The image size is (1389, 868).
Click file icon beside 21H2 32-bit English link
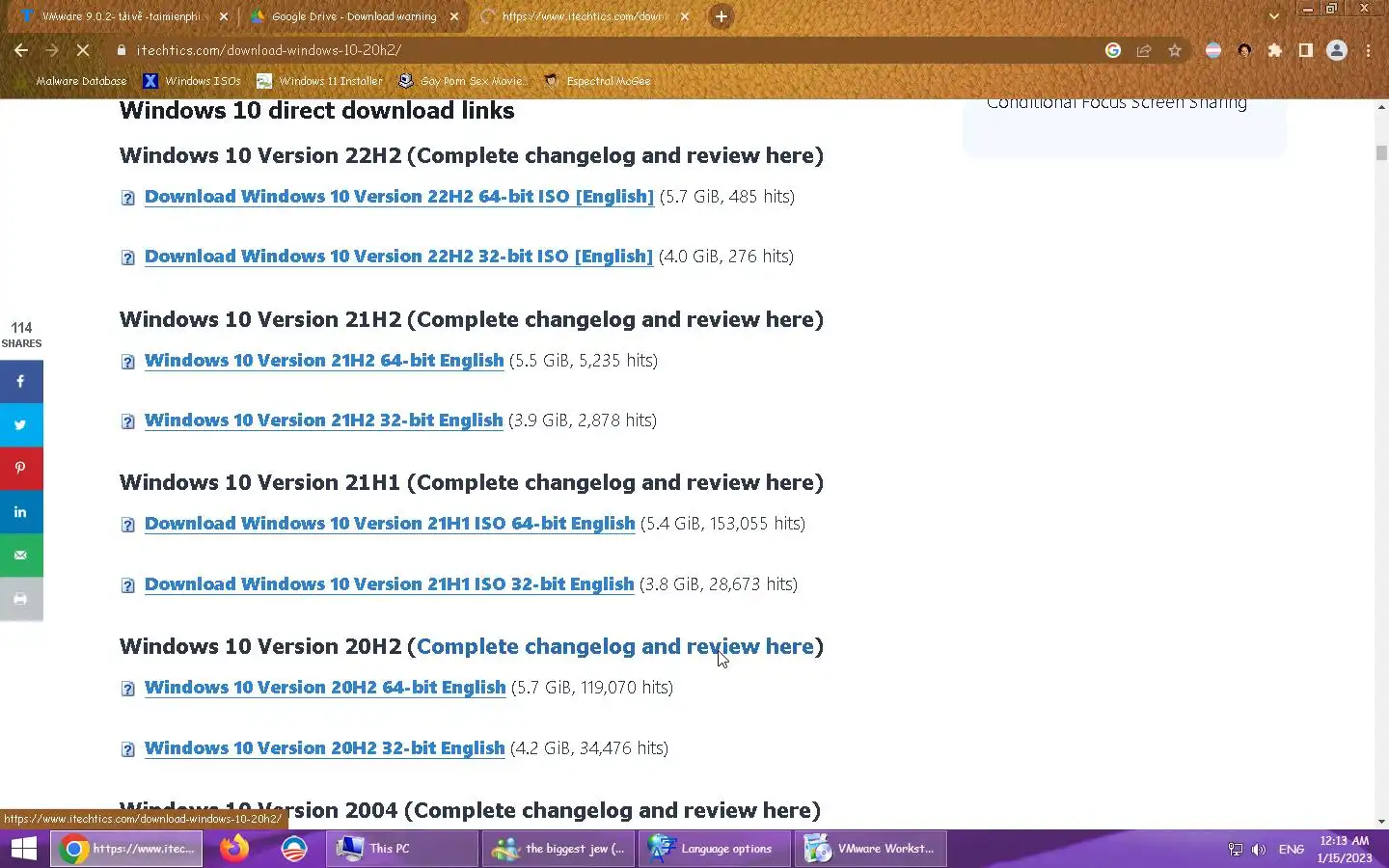128,421
